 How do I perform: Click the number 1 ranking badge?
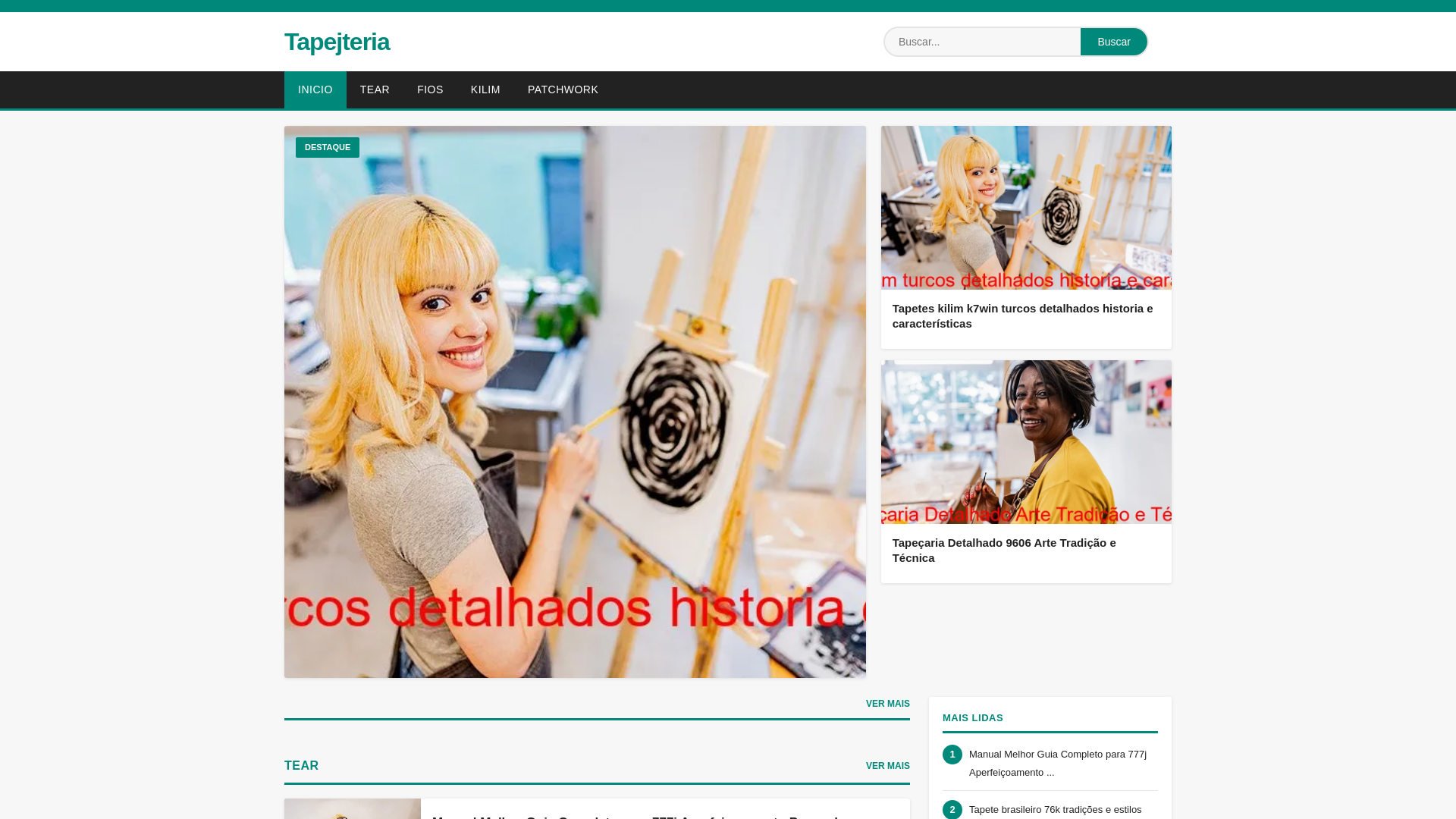click(952, 755)
